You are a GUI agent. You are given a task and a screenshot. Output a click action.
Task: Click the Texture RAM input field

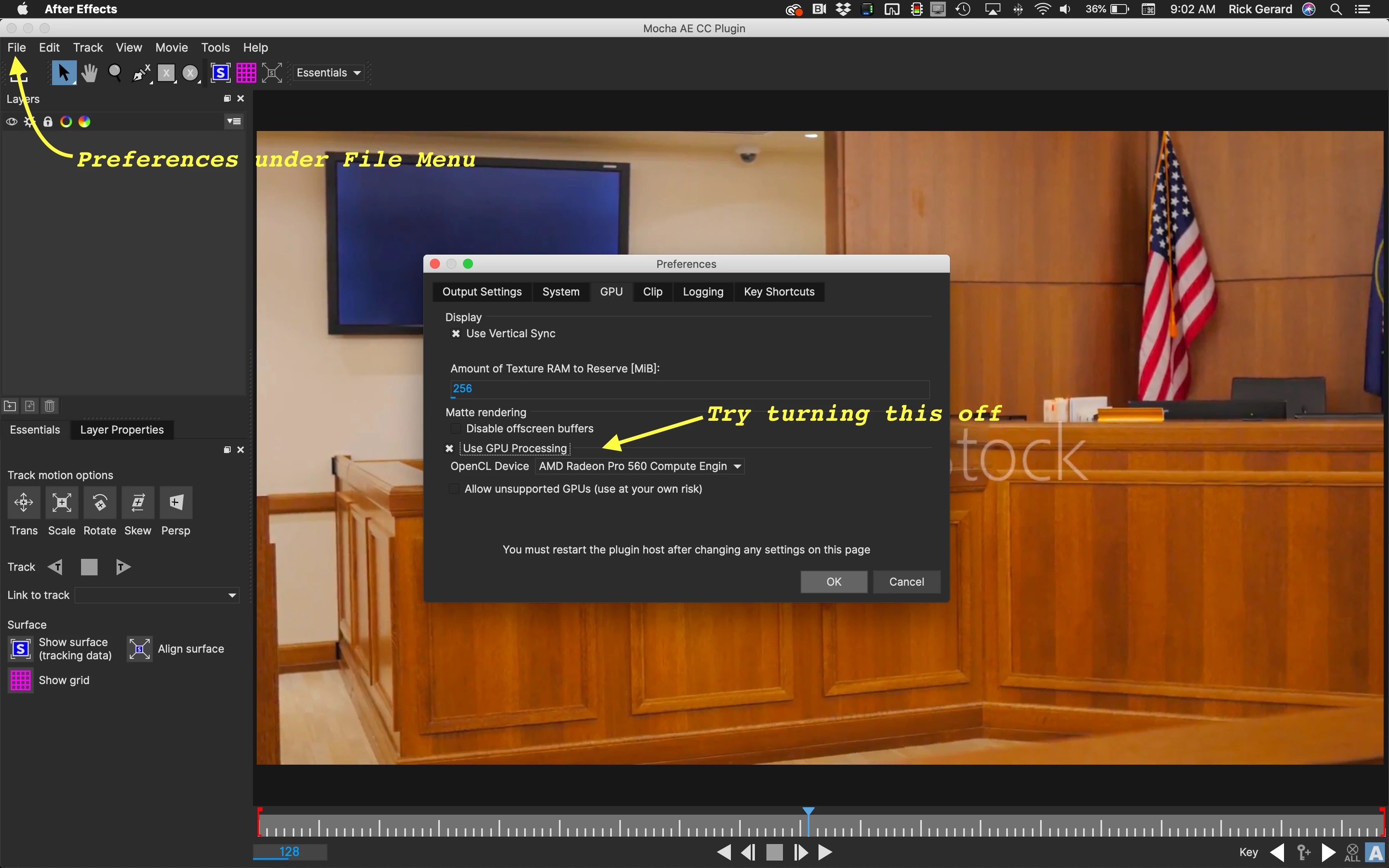(689, 389)
